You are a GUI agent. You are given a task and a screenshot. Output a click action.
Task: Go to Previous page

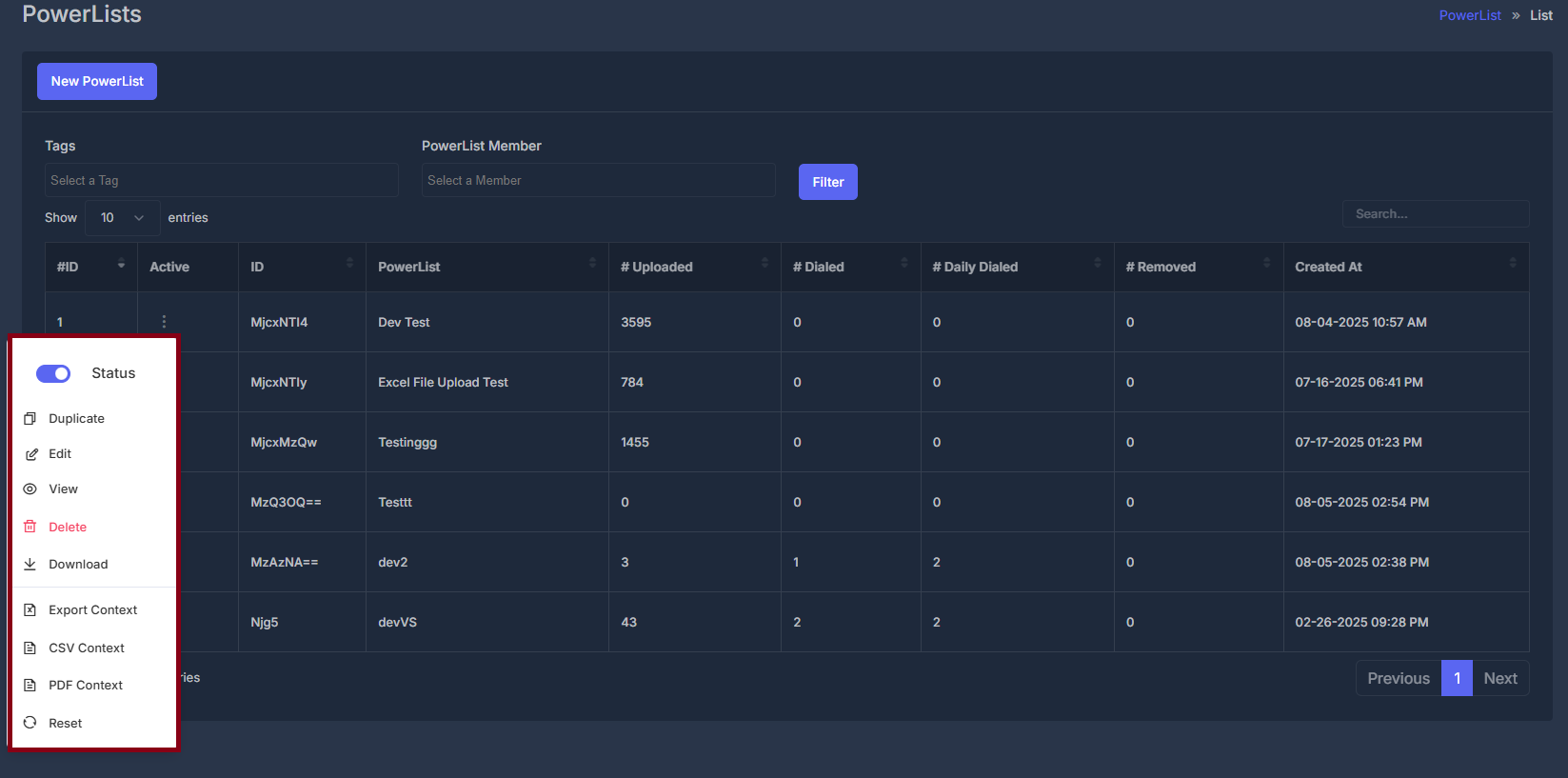pos(1399,678)
